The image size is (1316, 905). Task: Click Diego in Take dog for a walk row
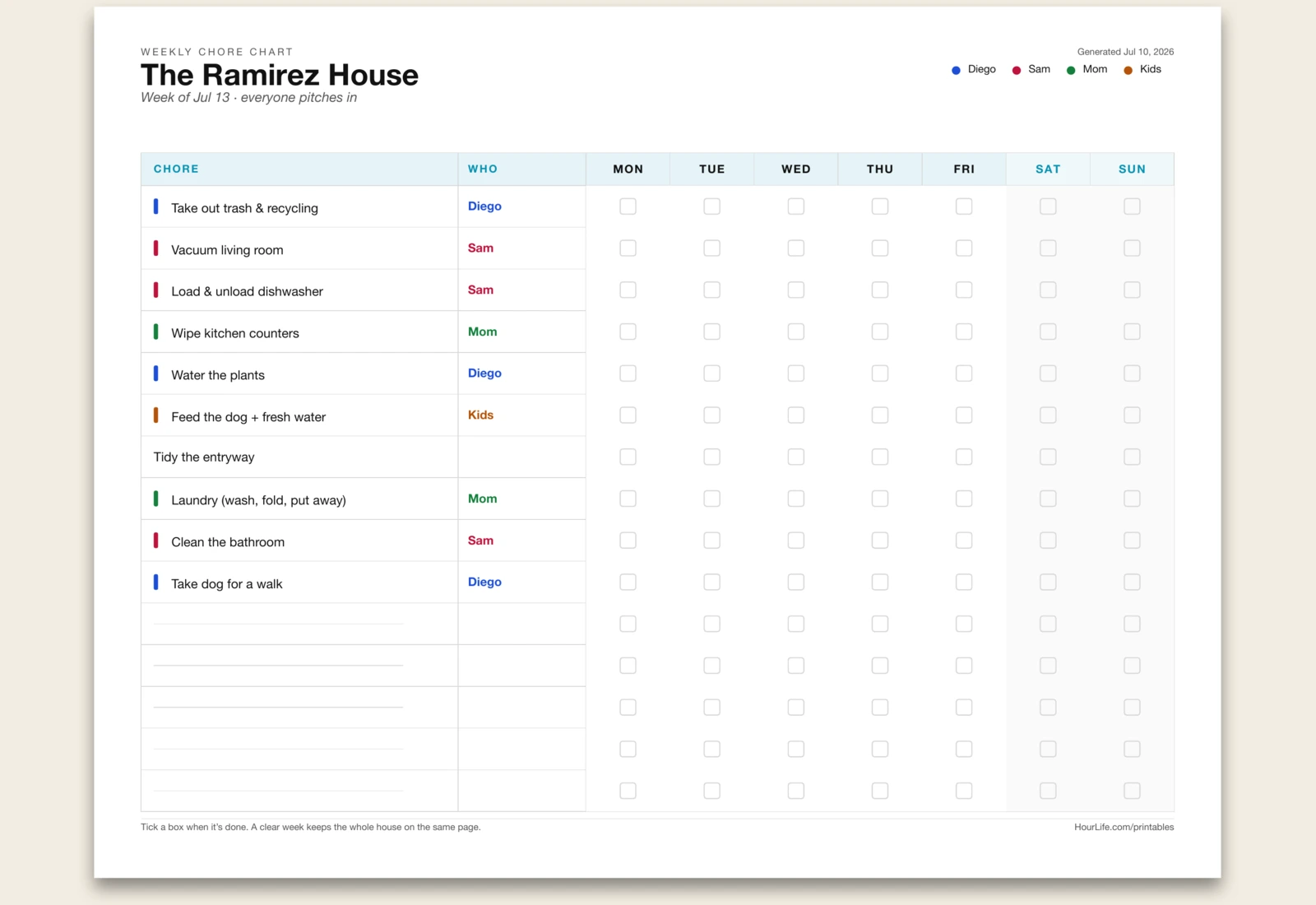484,582
